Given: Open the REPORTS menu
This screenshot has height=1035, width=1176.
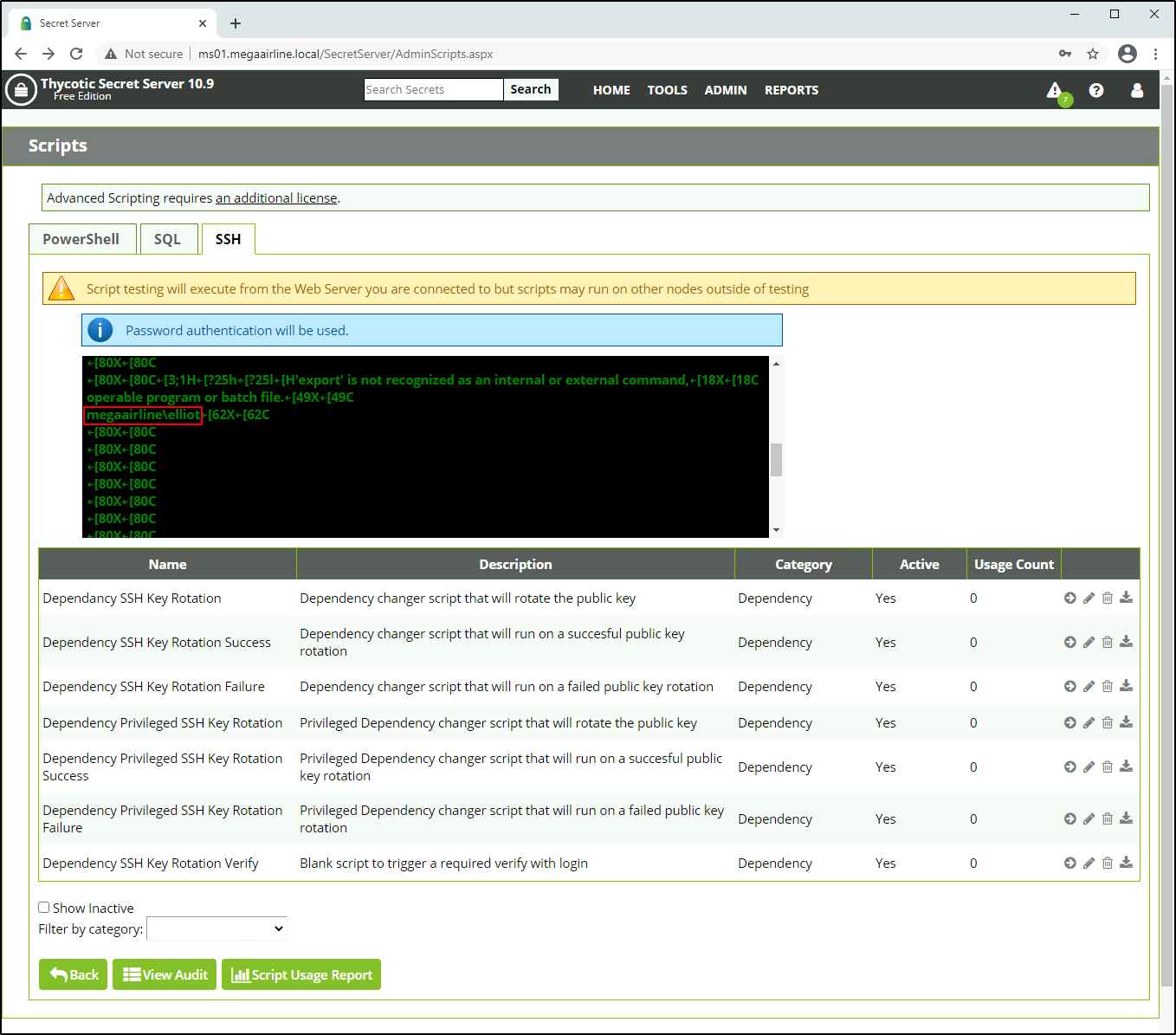Looking at the screenshot, I should (791, 90).
